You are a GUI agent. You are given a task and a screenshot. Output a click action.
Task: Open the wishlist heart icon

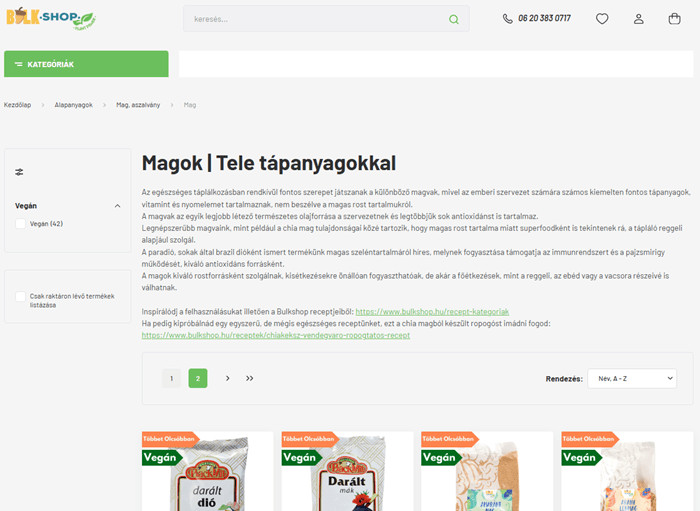602,19
